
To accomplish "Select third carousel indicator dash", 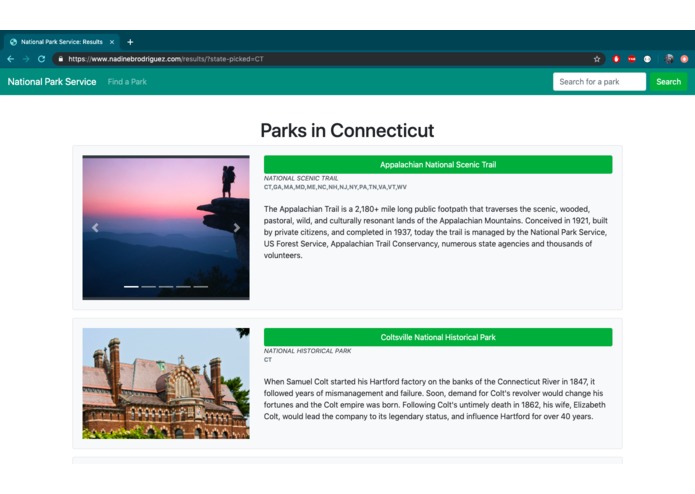I will 166,287.
